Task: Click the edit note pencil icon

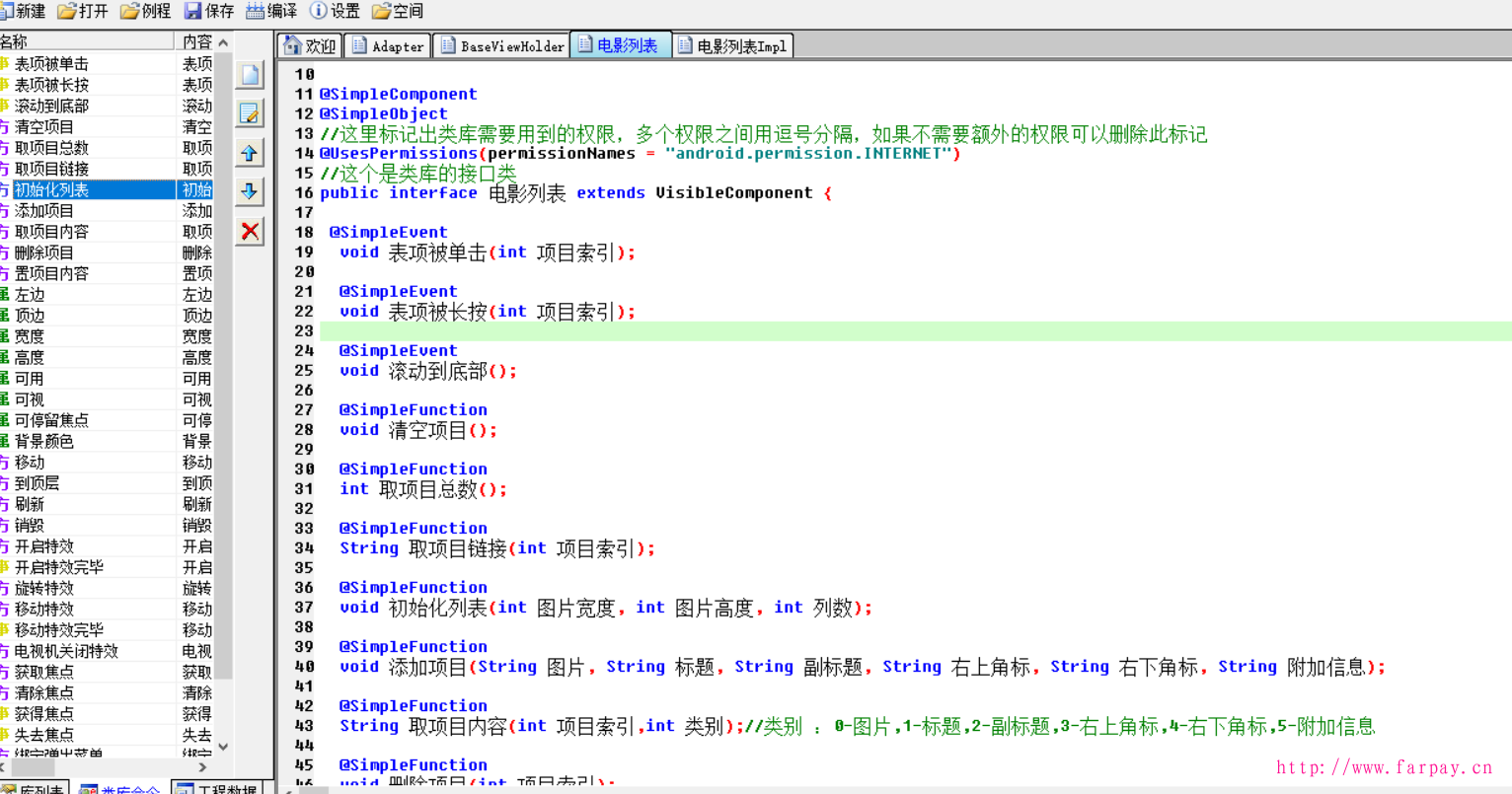Action: point(250,113)
